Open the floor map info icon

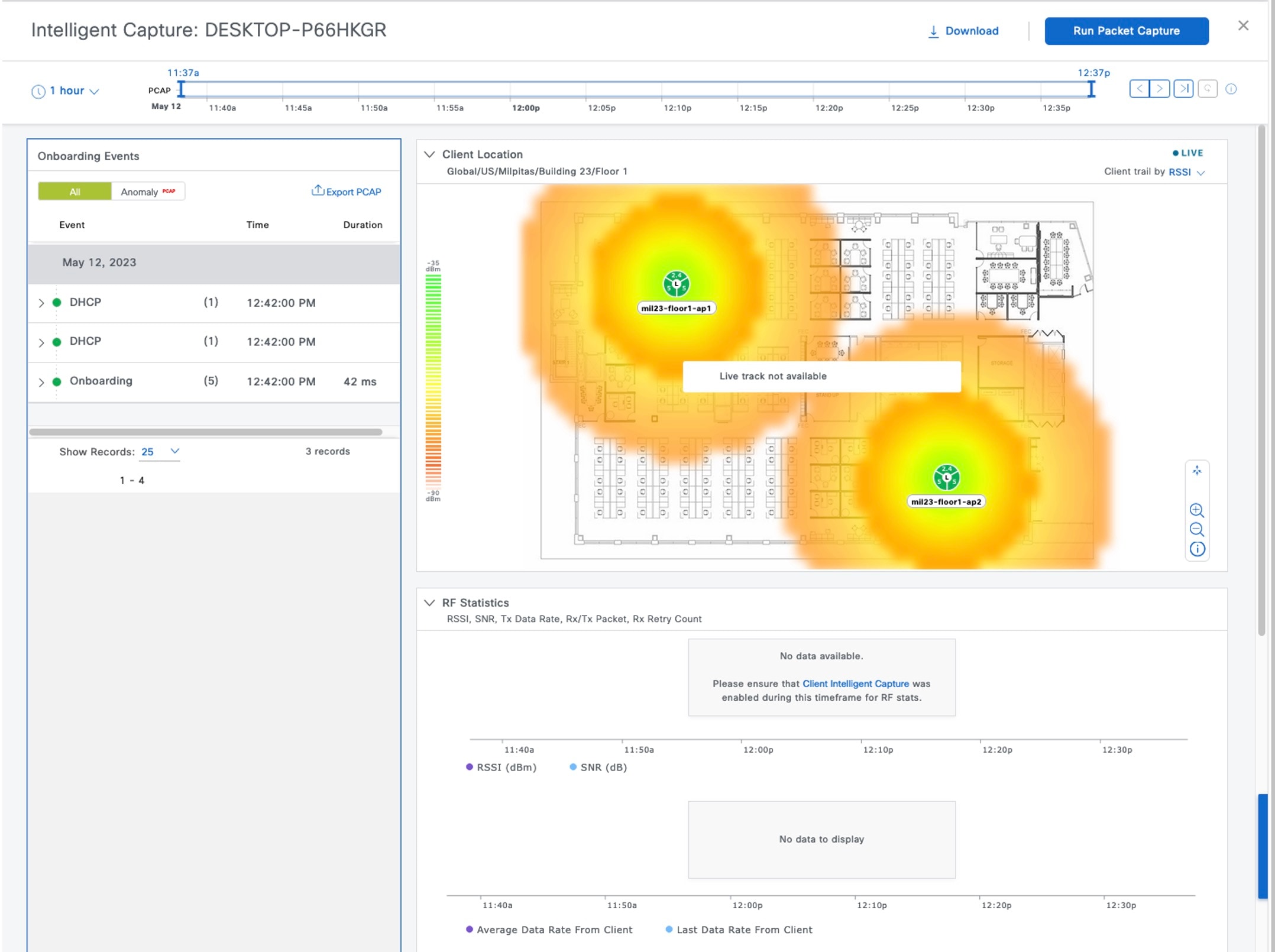point(1197,549)
